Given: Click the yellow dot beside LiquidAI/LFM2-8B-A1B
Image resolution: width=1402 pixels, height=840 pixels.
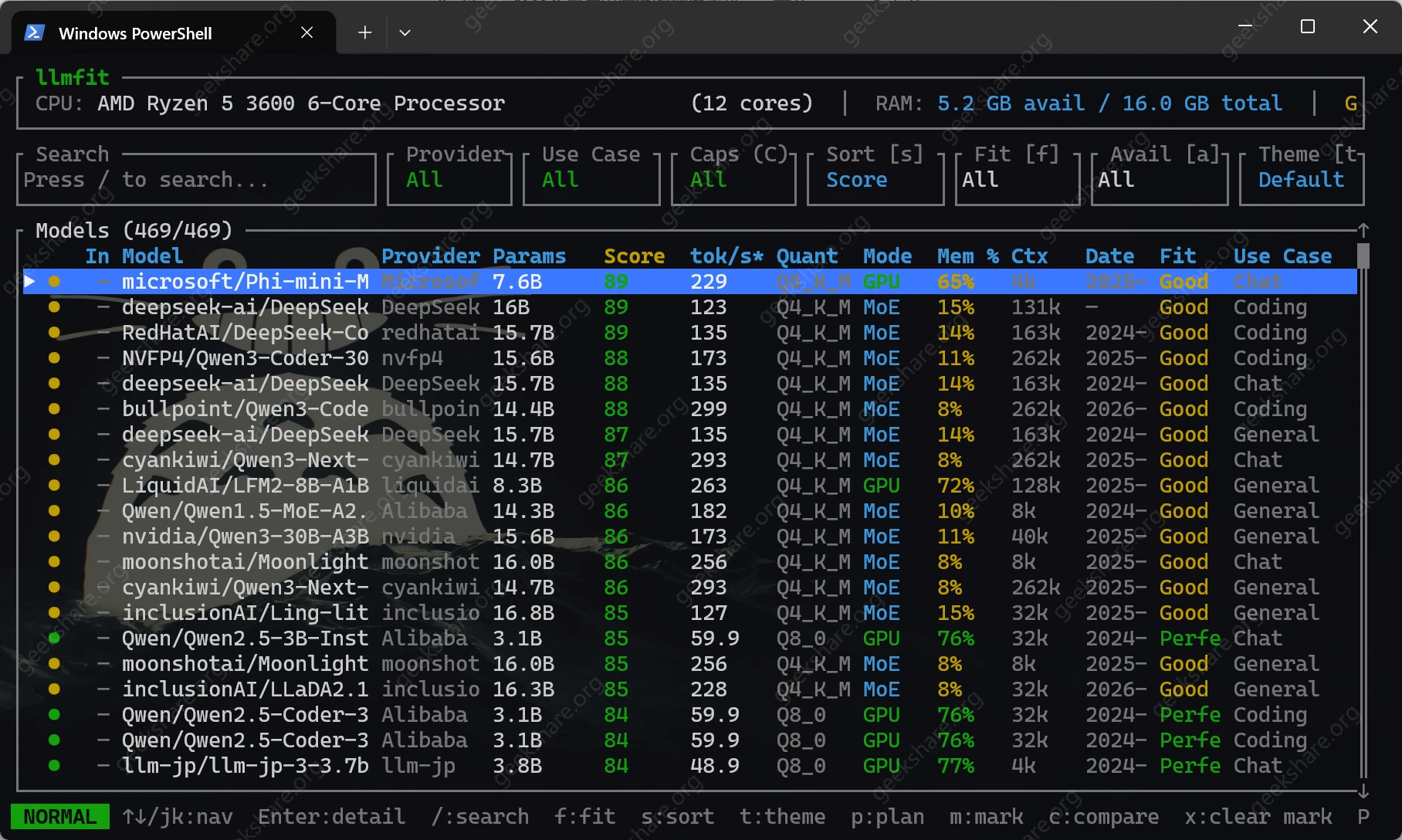Looking at the screenshot, I should click(54, 486).
